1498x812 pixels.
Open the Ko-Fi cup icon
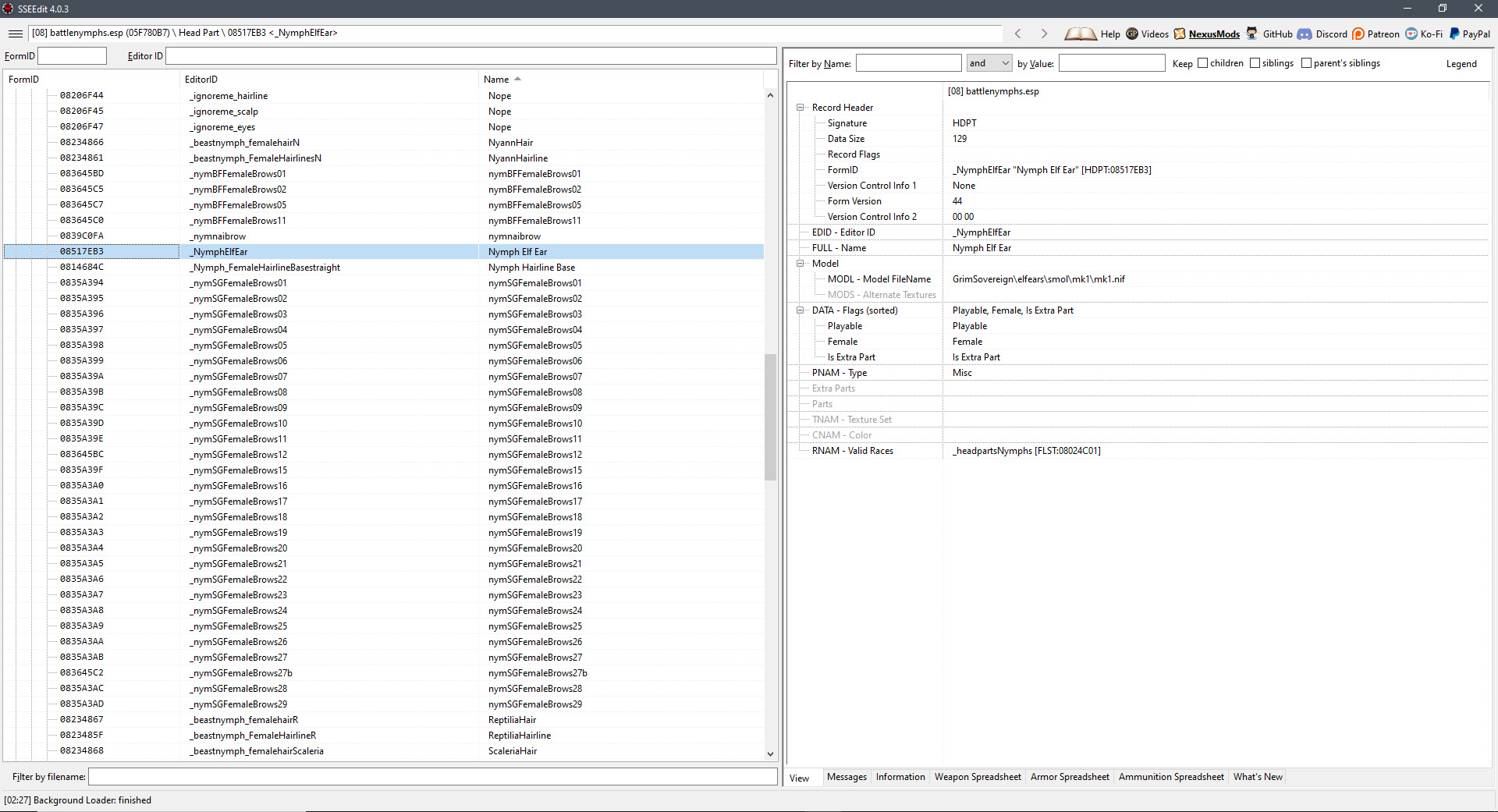click(1411, 34)
